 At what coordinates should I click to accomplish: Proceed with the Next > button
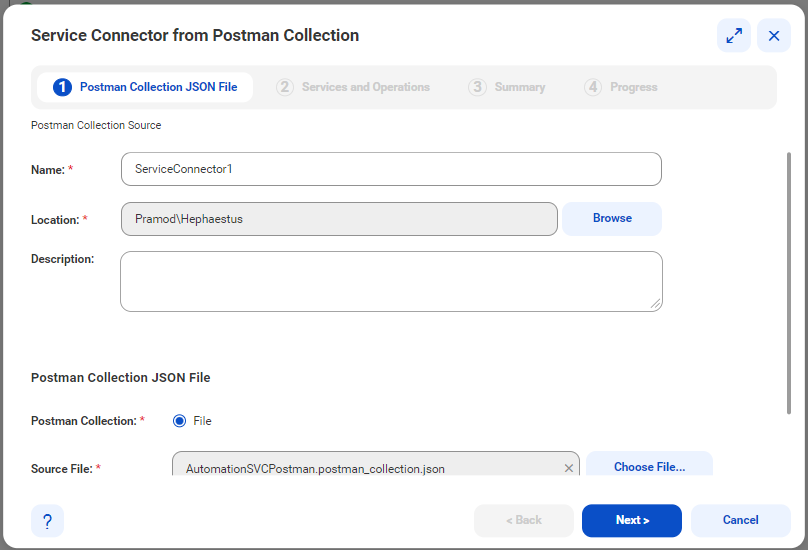pos(632,521)
